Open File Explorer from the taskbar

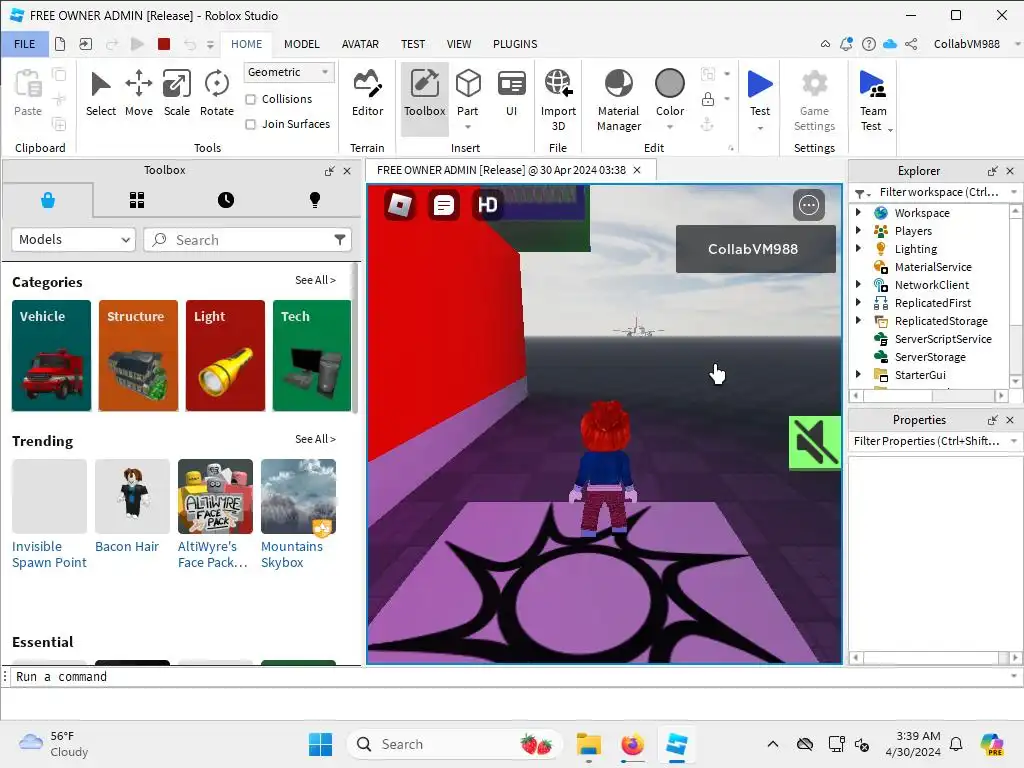click(588, 744)
